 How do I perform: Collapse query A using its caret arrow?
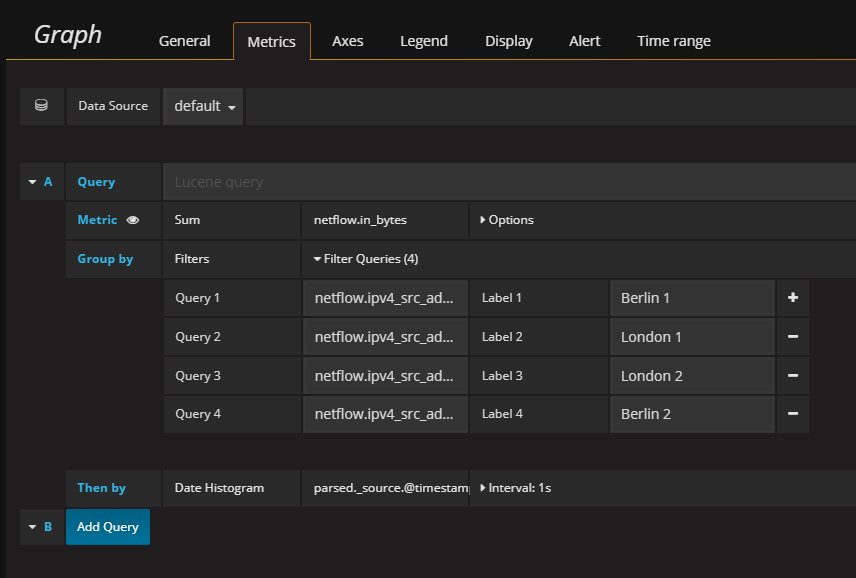pos(31,181)
